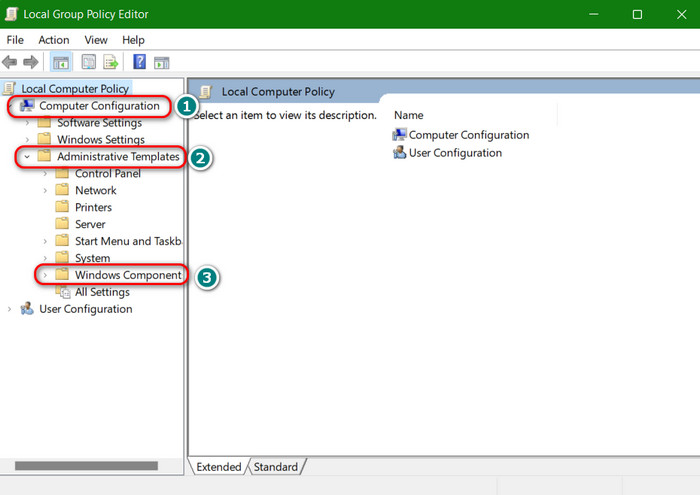Click the Server folder icon
700x495 pixels.
coord(62,224)
